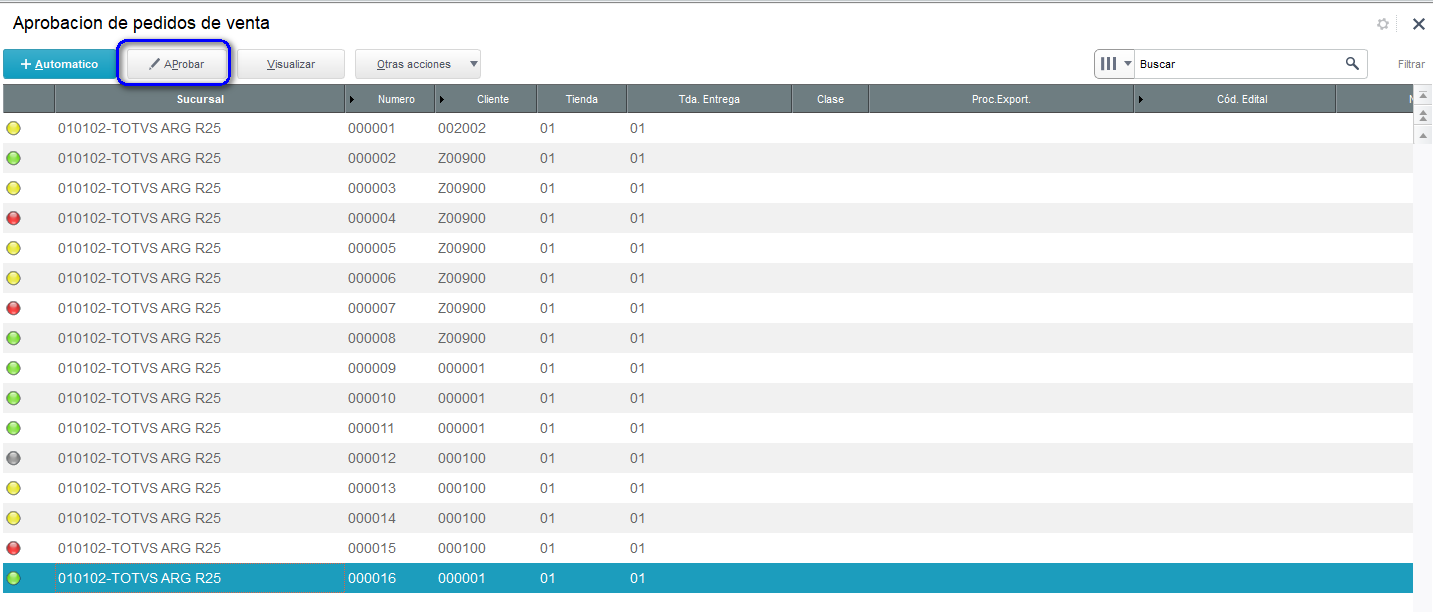The image size is (1433, 612).
Task: Click Cliente 000100 in order 000013 row
Action: point(462,488)
